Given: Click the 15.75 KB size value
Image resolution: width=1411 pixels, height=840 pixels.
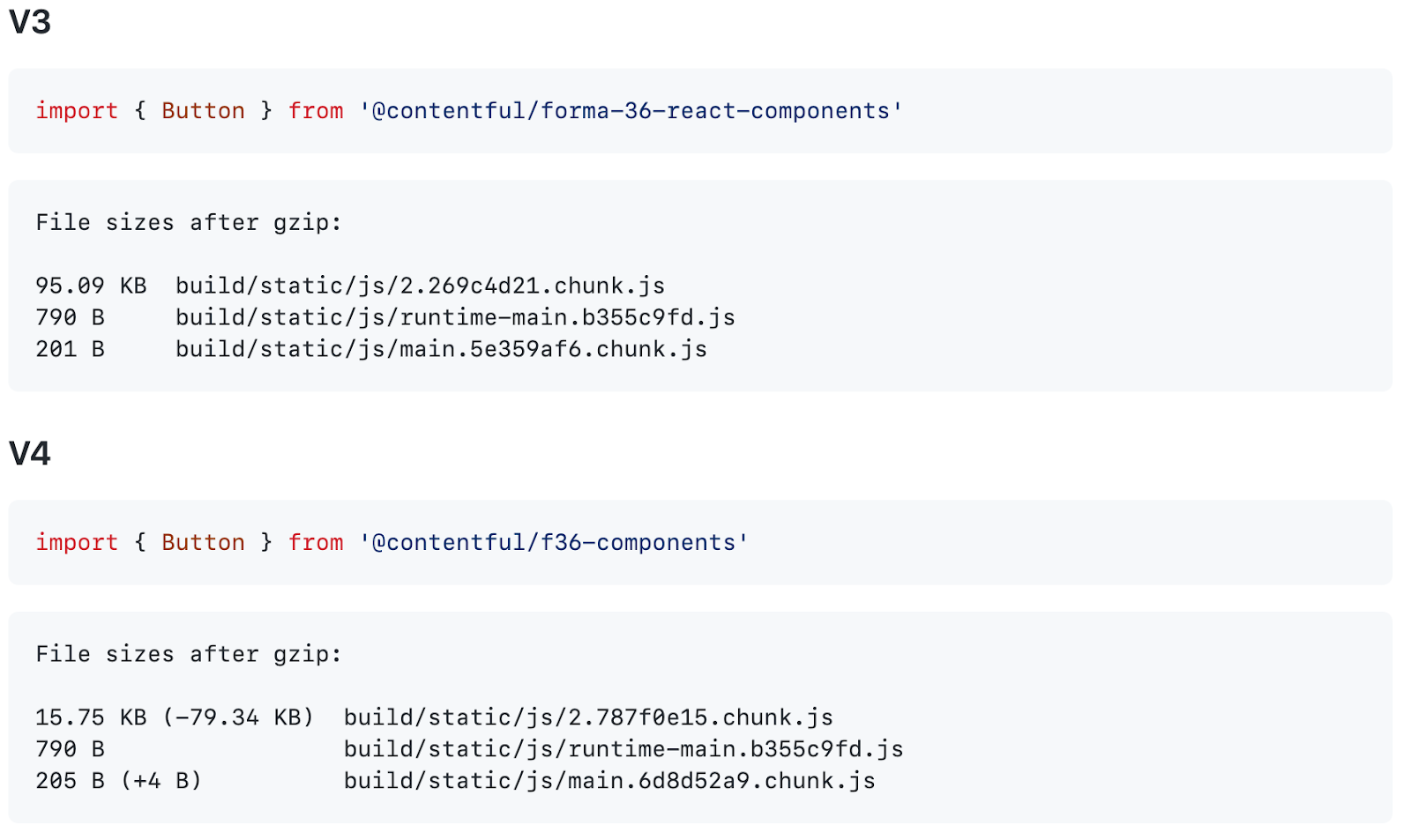Looking at the screenshot, I should pos(91,717).
